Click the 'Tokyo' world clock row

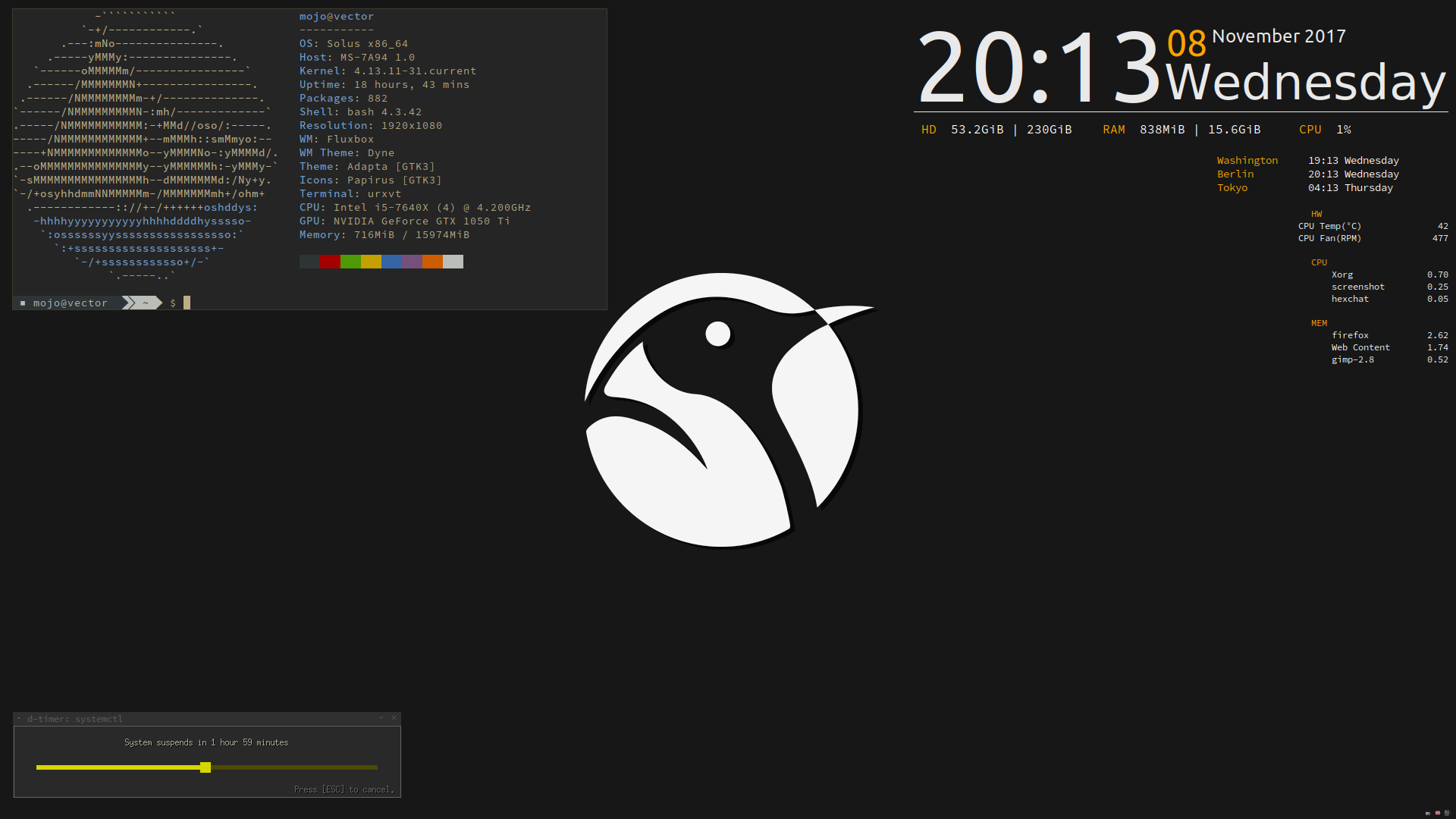click(x=1305, y=188)
